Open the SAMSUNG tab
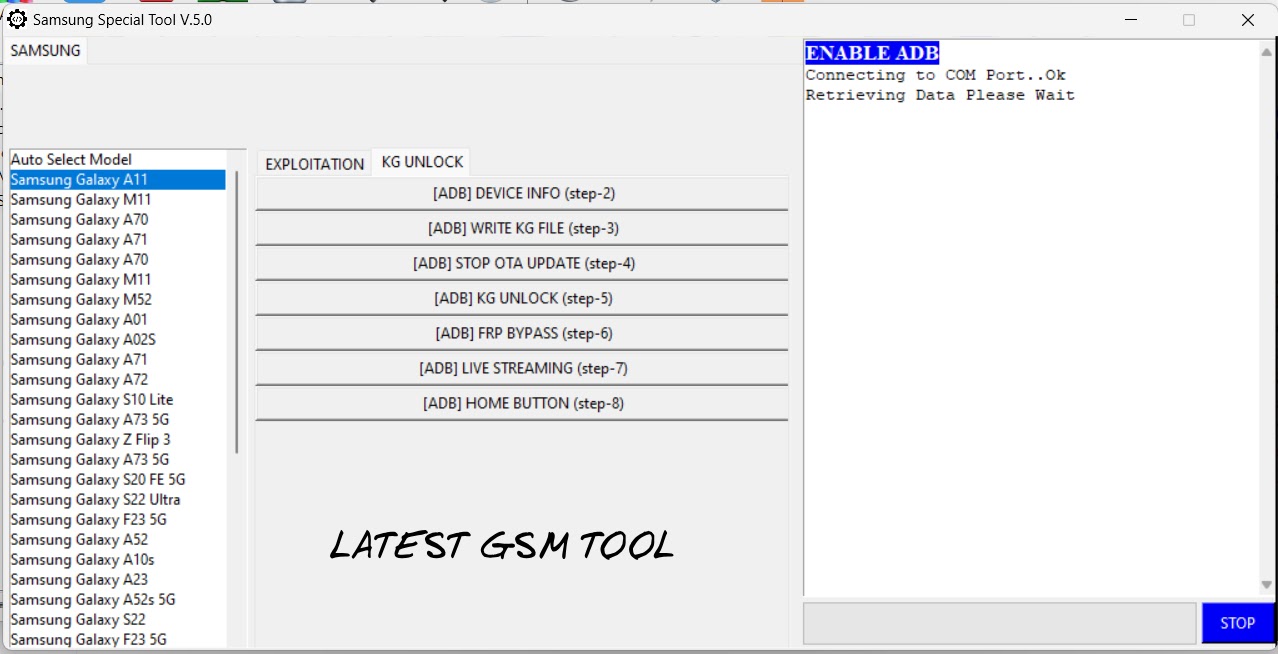This screenshot has height=654, width=1278. [45, 50]
